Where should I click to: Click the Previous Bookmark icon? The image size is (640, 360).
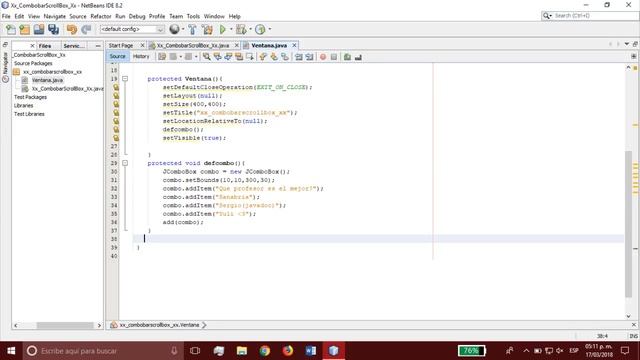[263, 57]
